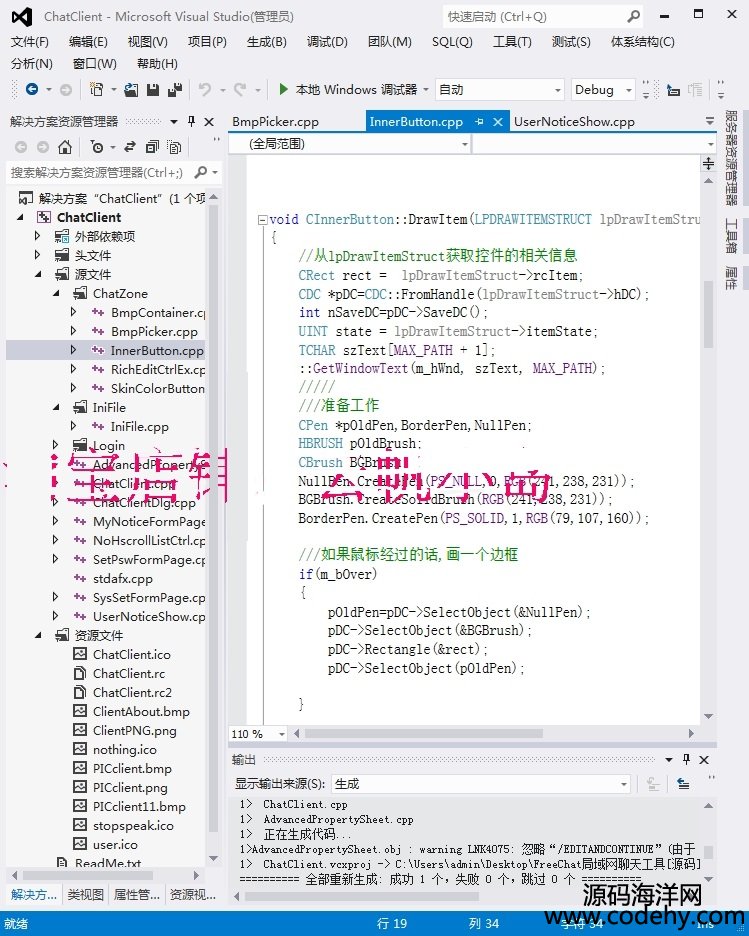Click the Collapse All icon in Solution Explorer
This screenshot has height=936, width=749.
pos(152,146)
